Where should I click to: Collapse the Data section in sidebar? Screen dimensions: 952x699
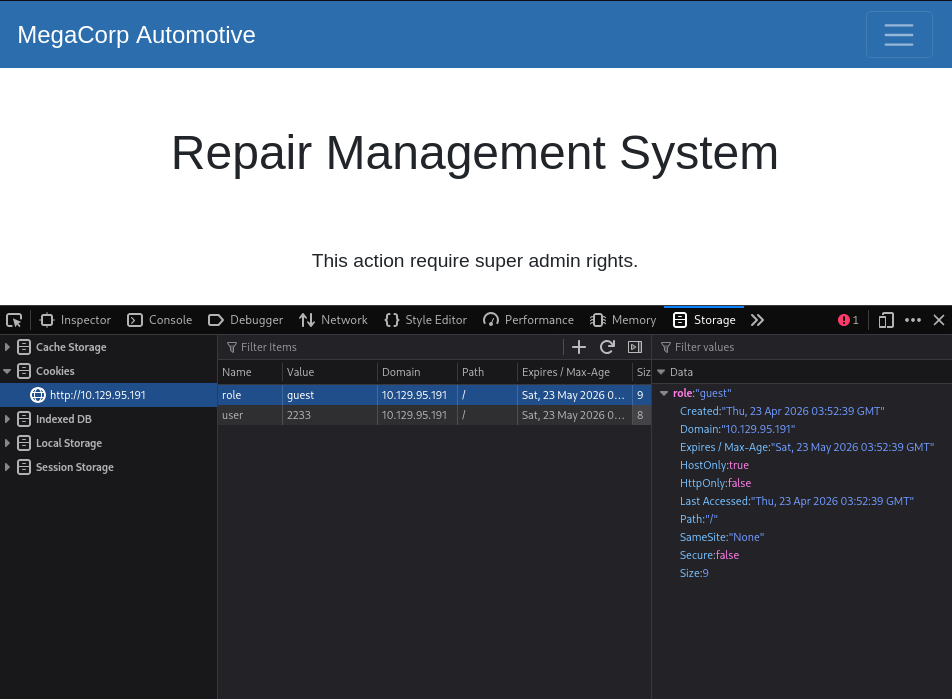pyautogui.click(x=661, y=372)
